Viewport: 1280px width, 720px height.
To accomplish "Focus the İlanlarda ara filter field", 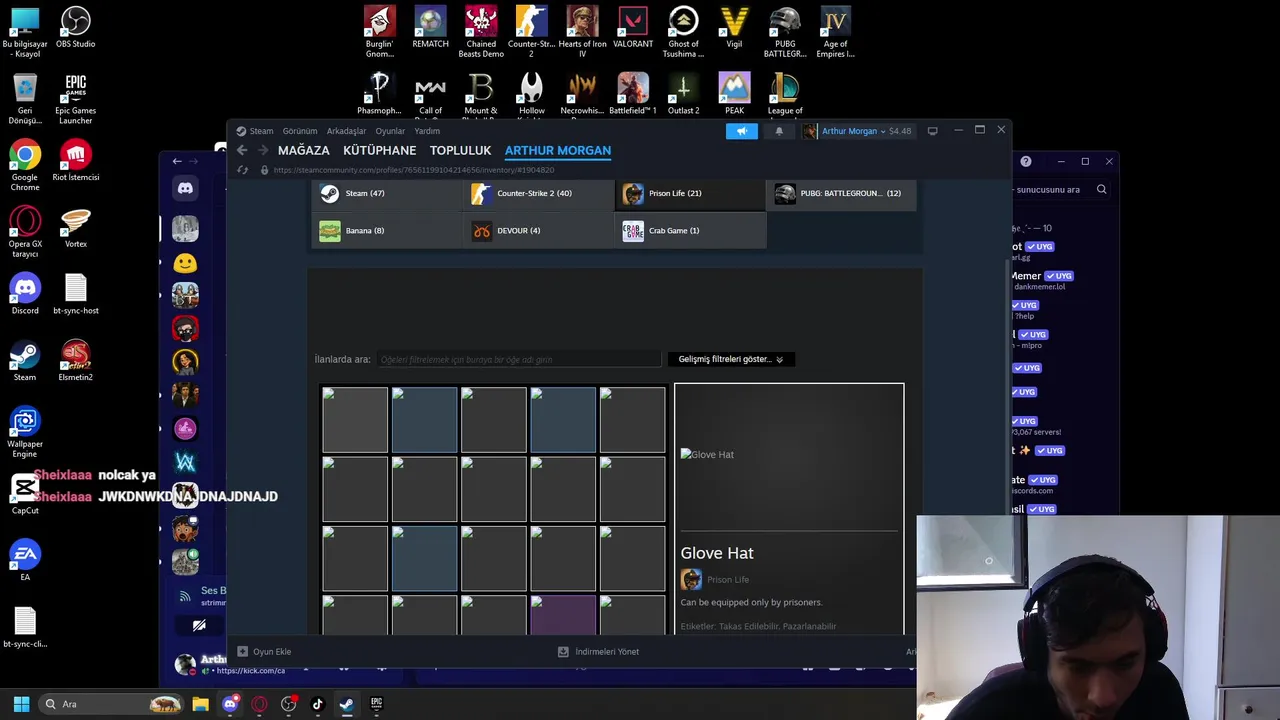I will [518, 359].
